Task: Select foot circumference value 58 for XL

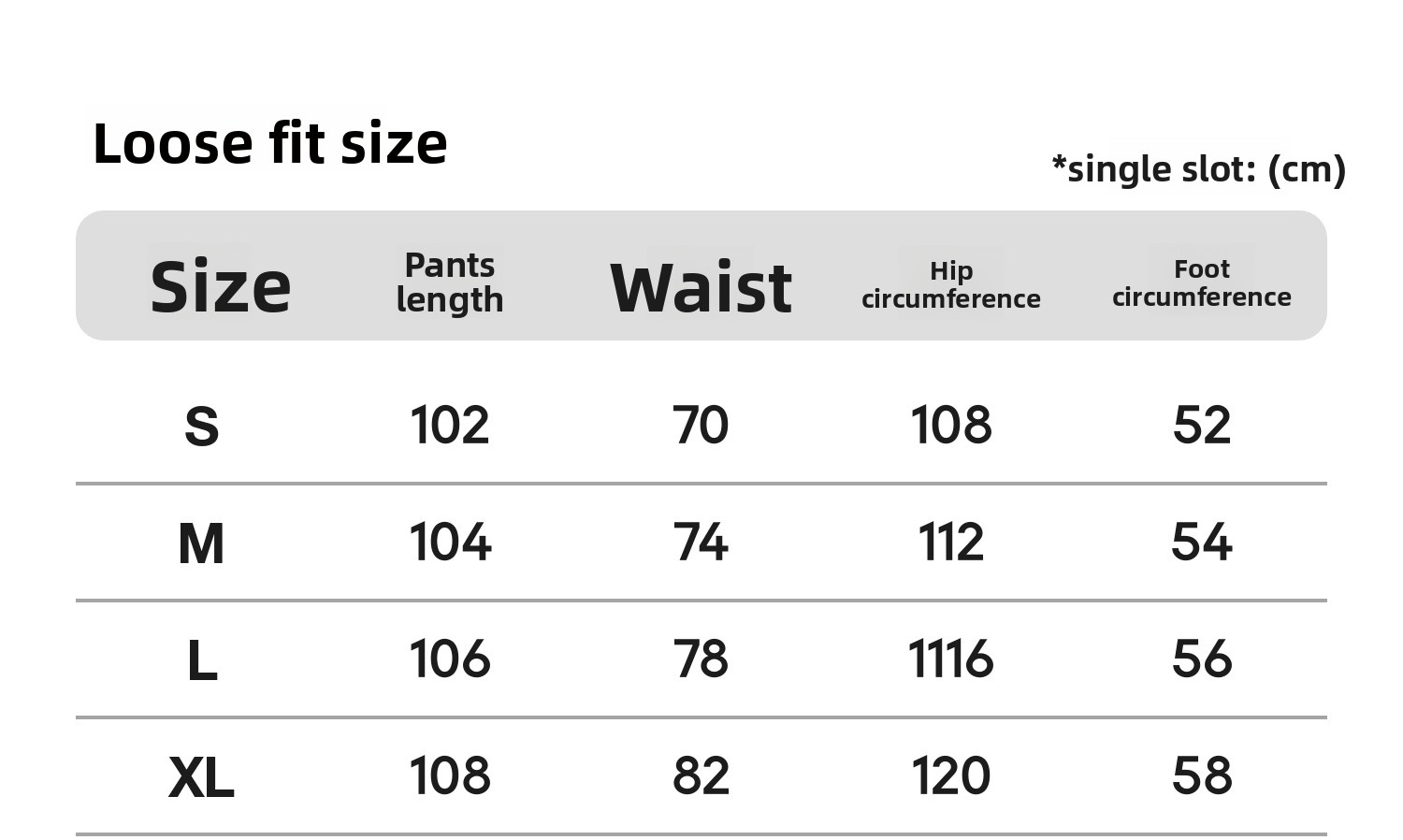Action: [1202, 776]
